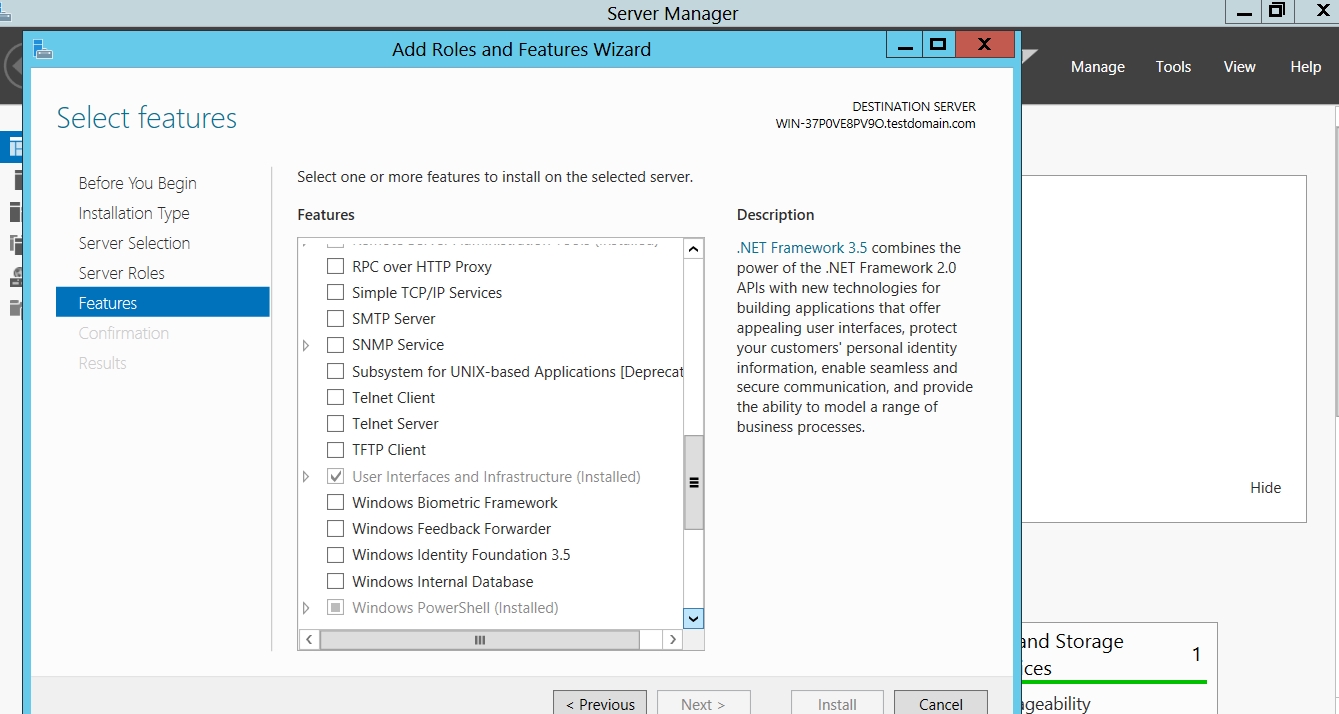Go to the Server Roles wizard step
1339x714 pixels.
[121, 273]
